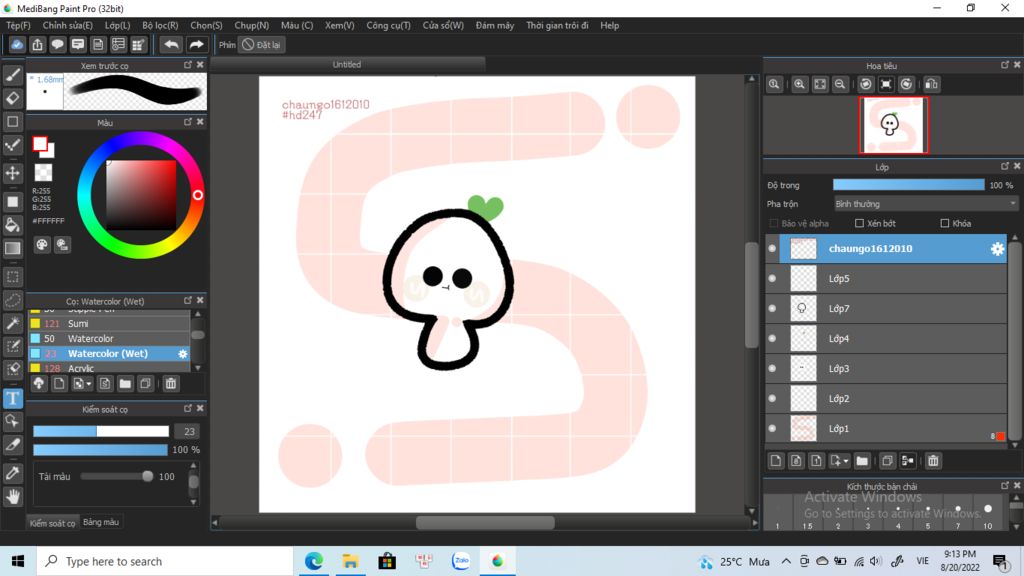Open the Bộ lọc(R) filter menu
Viewport: 1024px width, 576px height.
160,25
